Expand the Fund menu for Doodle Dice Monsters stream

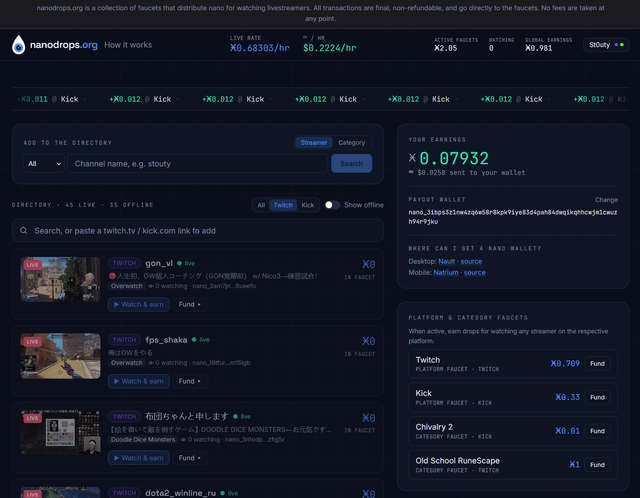coord(190,458)
